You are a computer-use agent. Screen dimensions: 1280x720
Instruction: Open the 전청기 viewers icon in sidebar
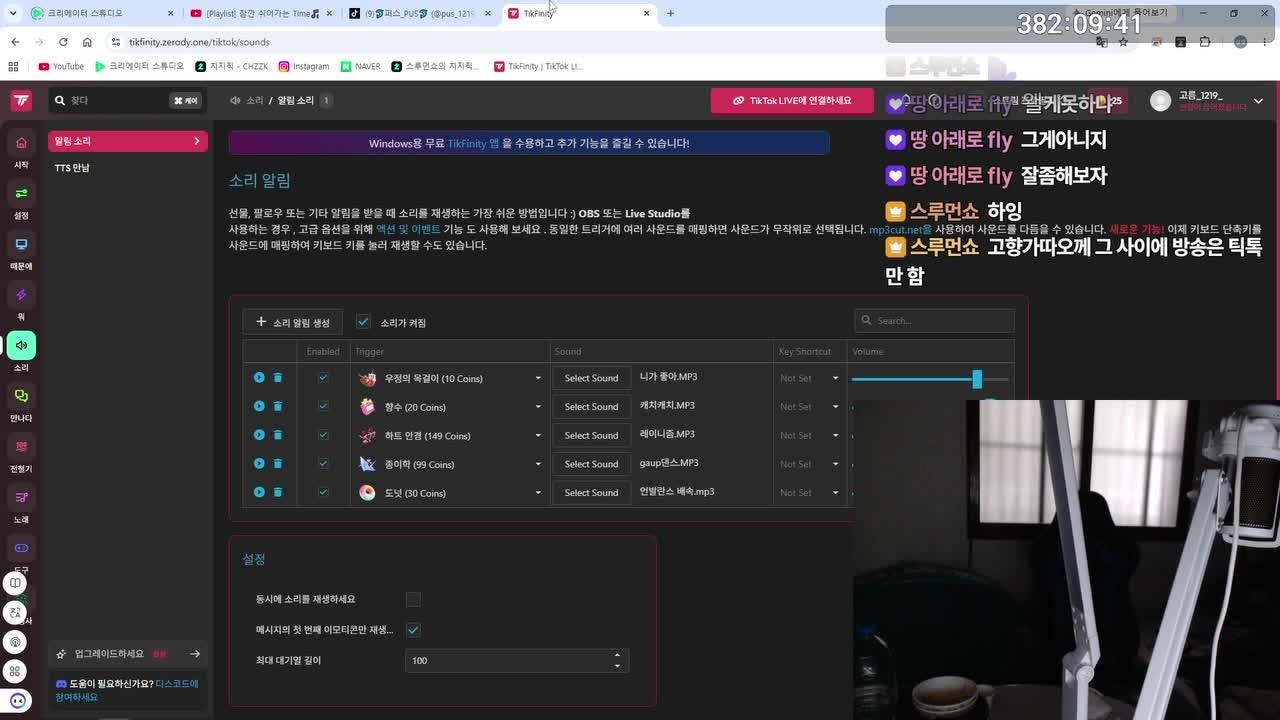click(21, 446)
